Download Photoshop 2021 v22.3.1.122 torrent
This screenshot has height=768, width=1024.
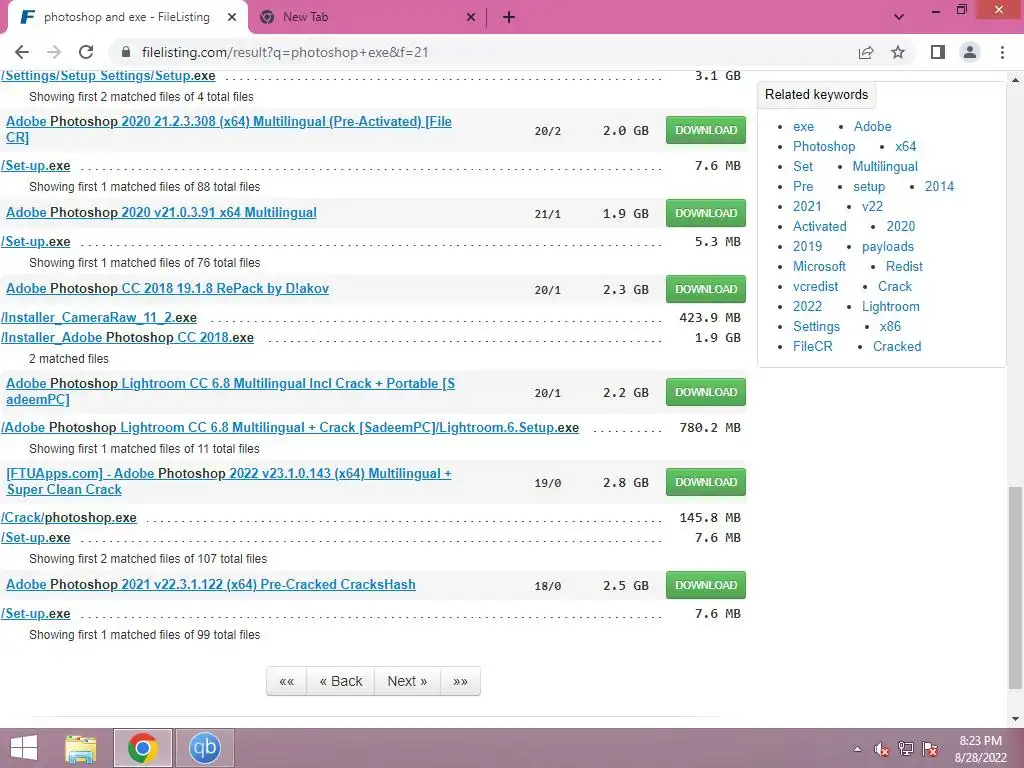tap(706, 585)
